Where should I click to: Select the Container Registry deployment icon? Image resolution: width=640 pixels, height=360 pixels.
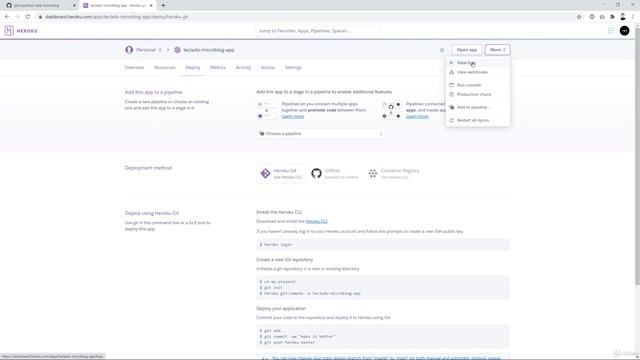click(x=373, y=173)
